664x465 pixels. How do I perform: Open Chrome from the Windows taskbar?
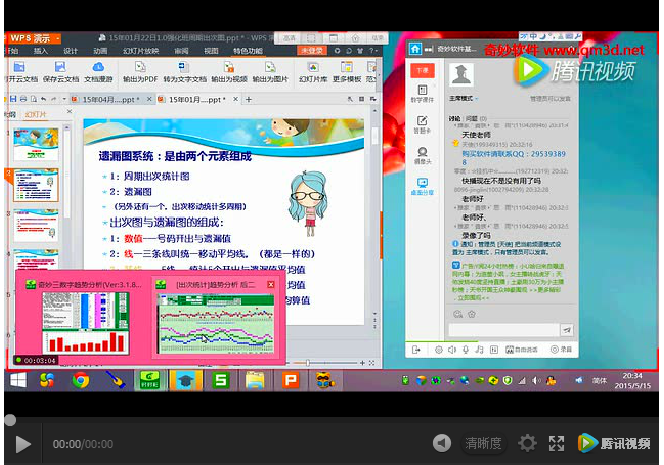point(81,380)
